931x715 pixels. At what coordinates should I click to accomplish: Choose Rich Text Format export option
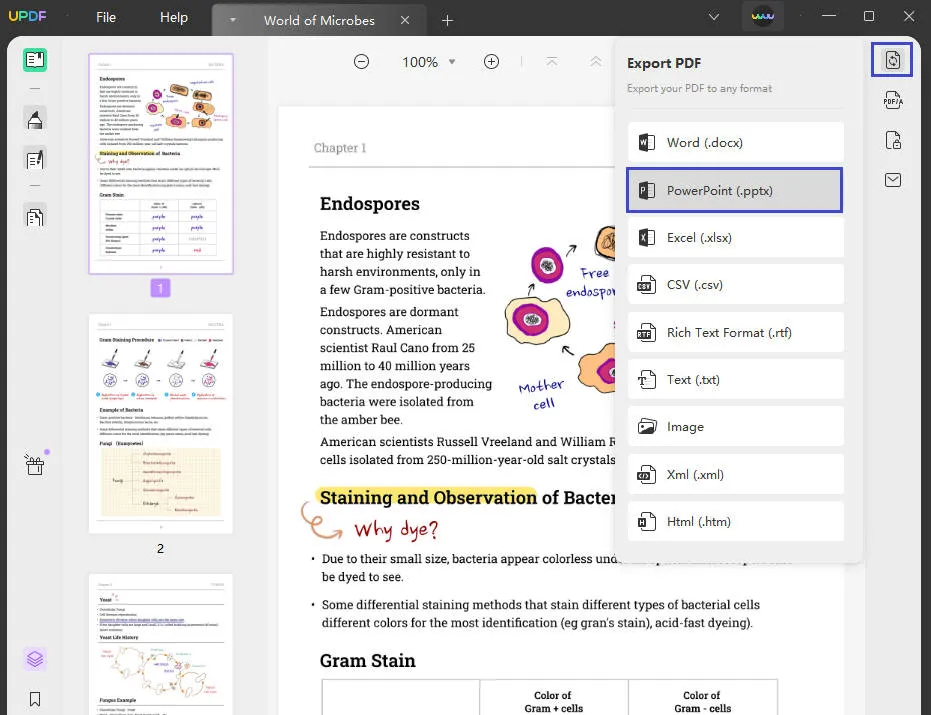735,332
